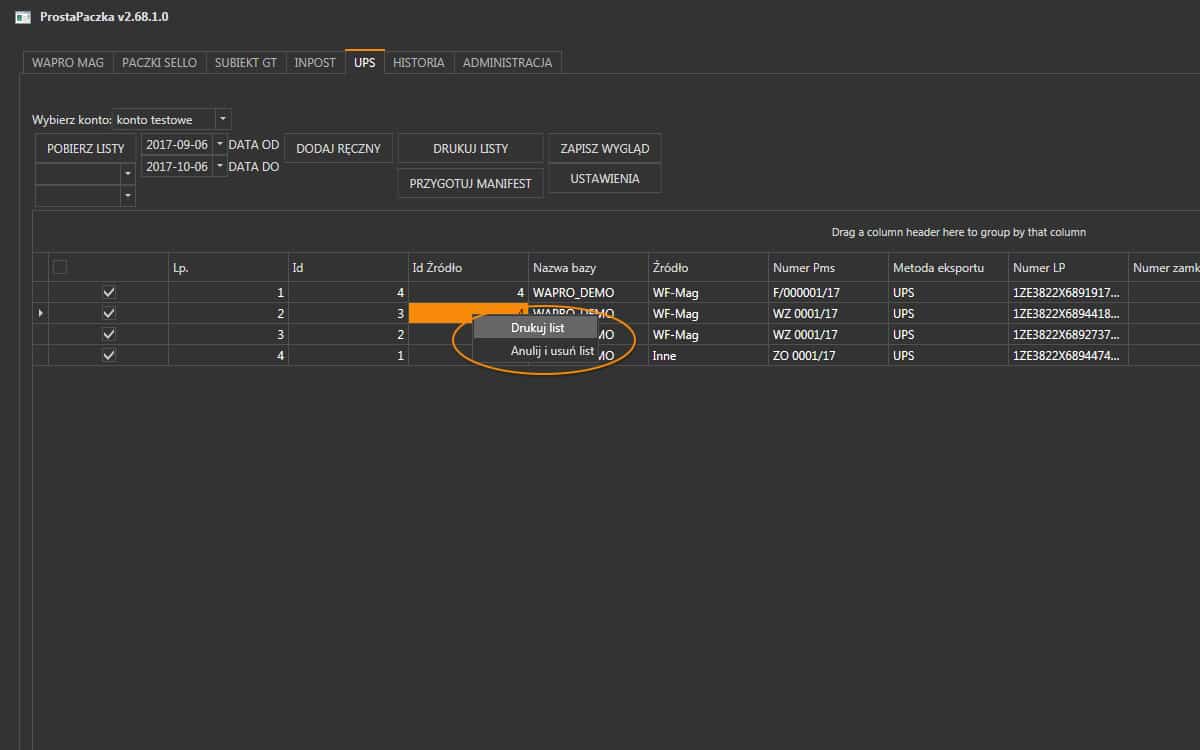This screenshot has height=750, width=1200.
Task: Go to the SUBIEKT GT tab
Action: [246, 62]
